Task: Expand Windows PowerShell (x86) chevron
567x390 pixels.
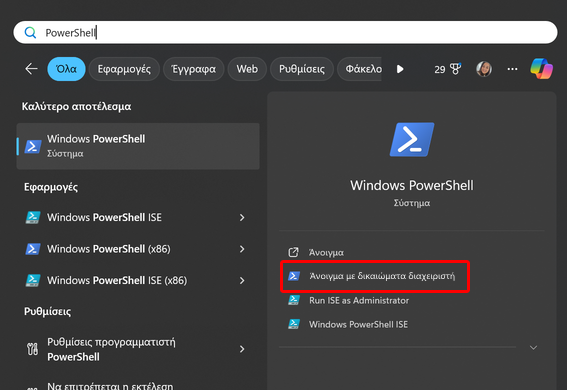Action: (x=242, y=249)
